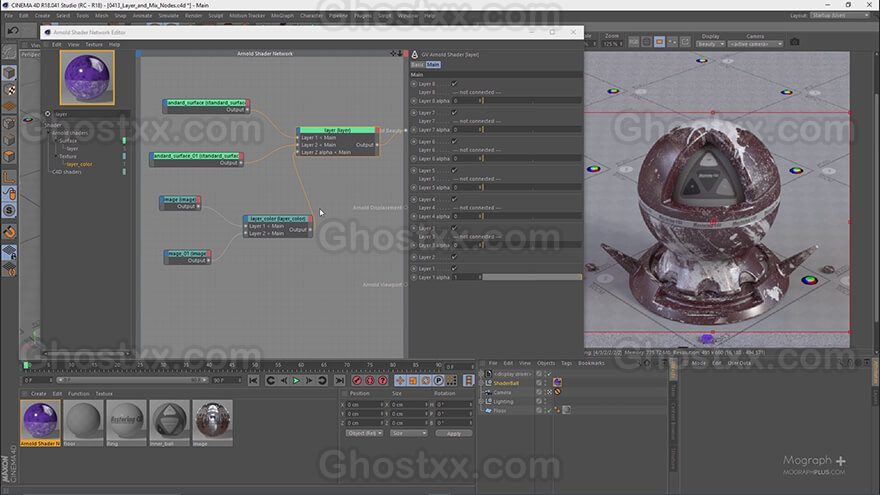Click the checkerboard texture mode icon in sidebar

[10, 90]
